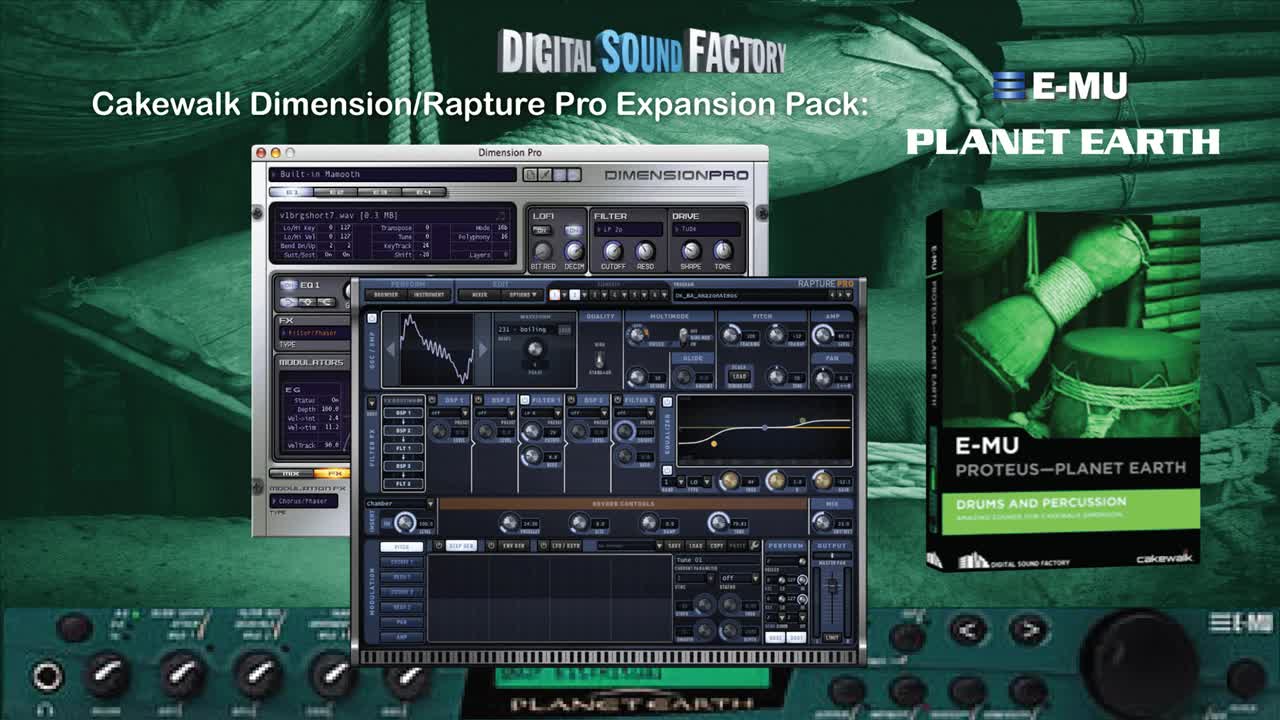The width and height of the screenshot is (1280, 720).
Task: Click the DSP 1 power icon
Action: 433,401
